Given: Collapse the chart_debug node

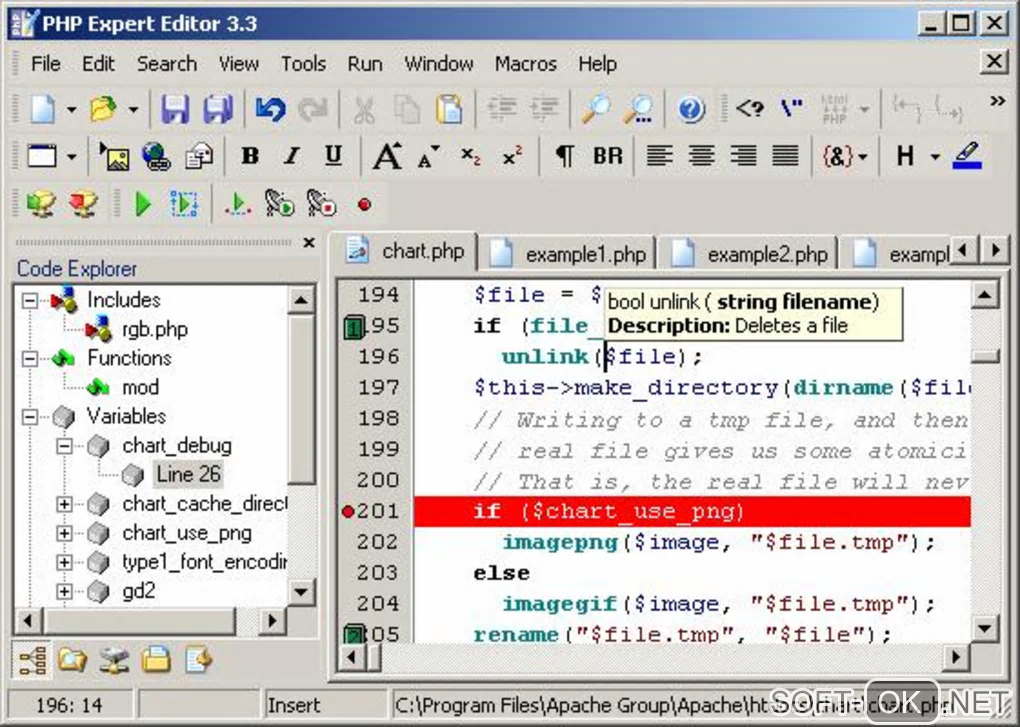Looking at the screenshot, I should pos(64,446).
